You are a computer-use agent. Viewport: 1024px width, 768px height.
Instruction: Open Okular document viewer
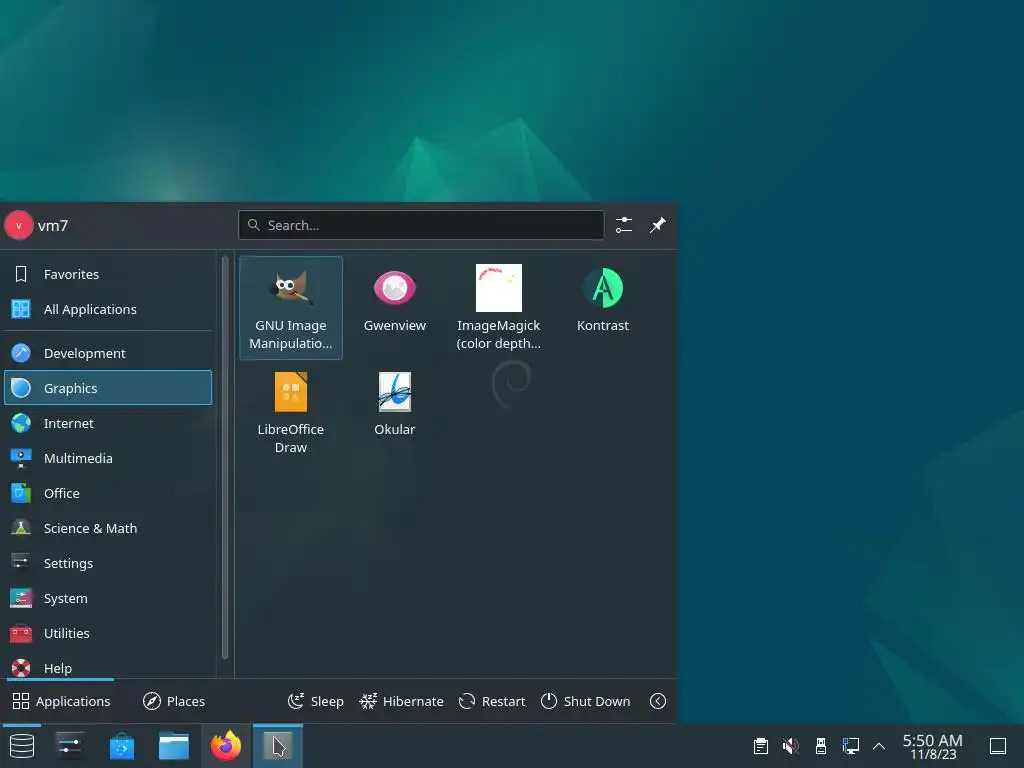(x=394, y=411)
